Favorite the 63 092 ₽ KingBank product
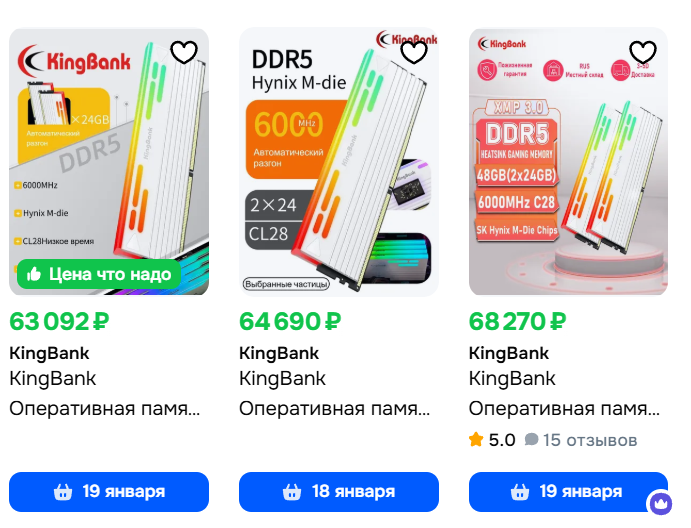This screenshot has height=528, width=691. coord(184,52)
